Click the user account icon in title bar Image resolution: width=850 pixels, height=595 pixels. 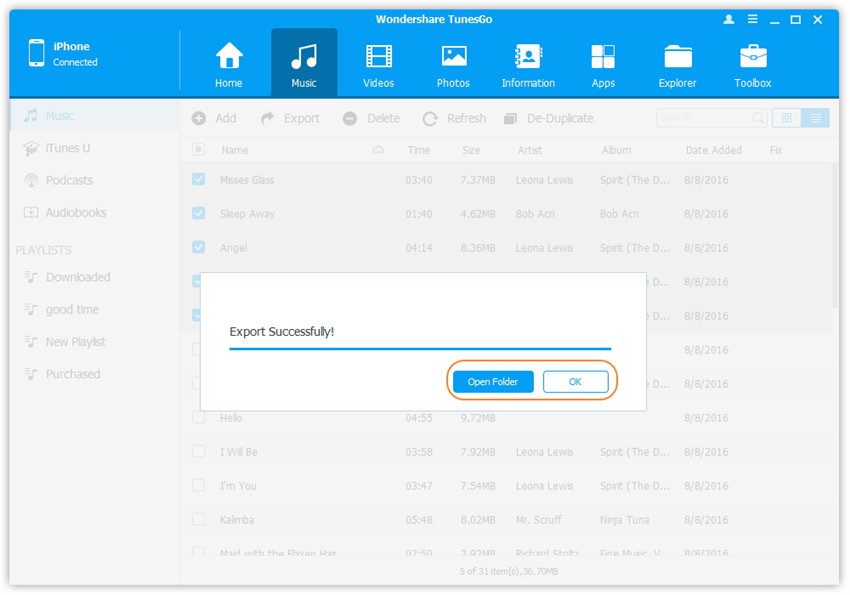[728, 20]
